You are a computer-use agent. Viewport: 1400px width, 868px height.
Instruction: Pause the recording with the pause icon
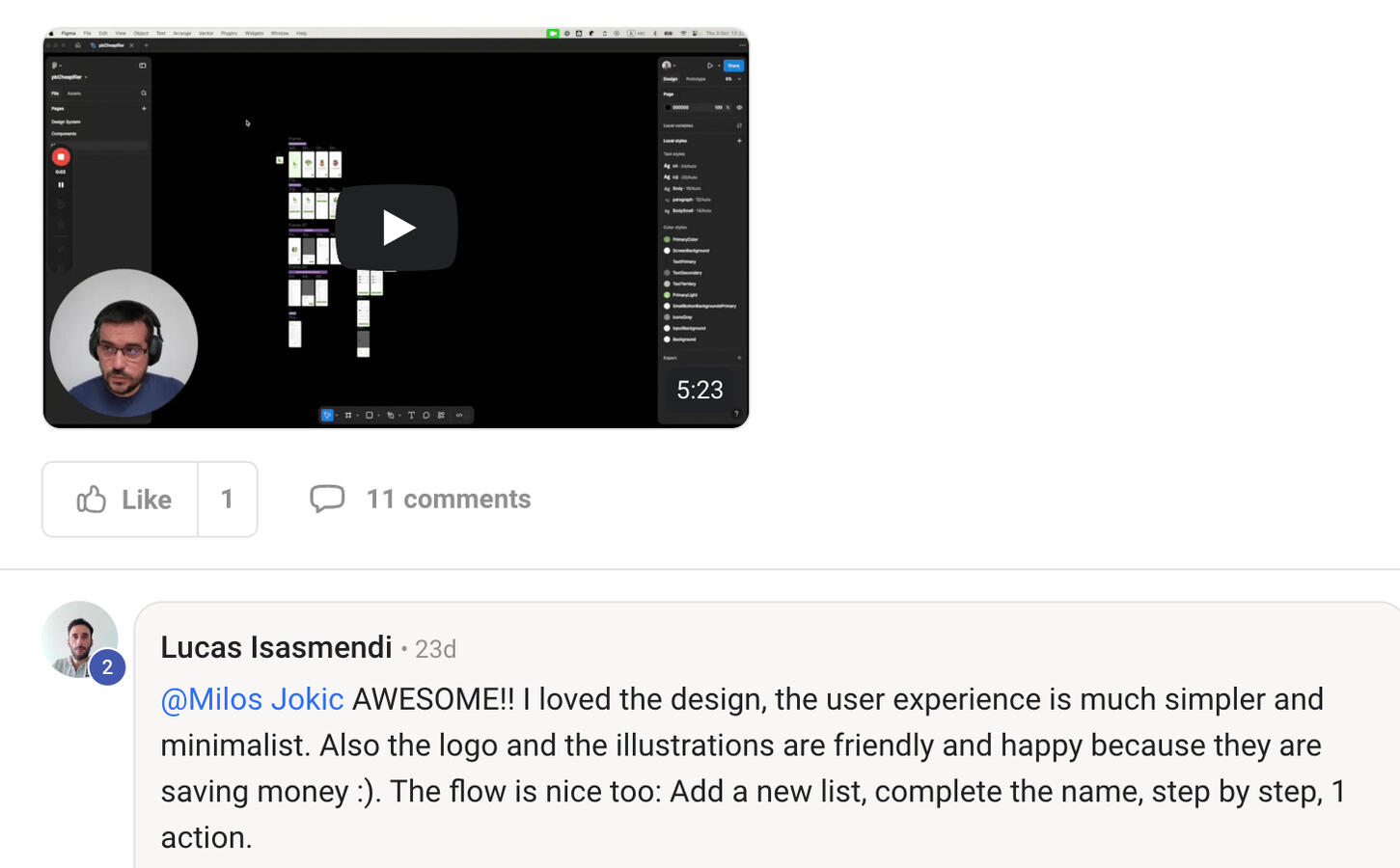(61, 185)
